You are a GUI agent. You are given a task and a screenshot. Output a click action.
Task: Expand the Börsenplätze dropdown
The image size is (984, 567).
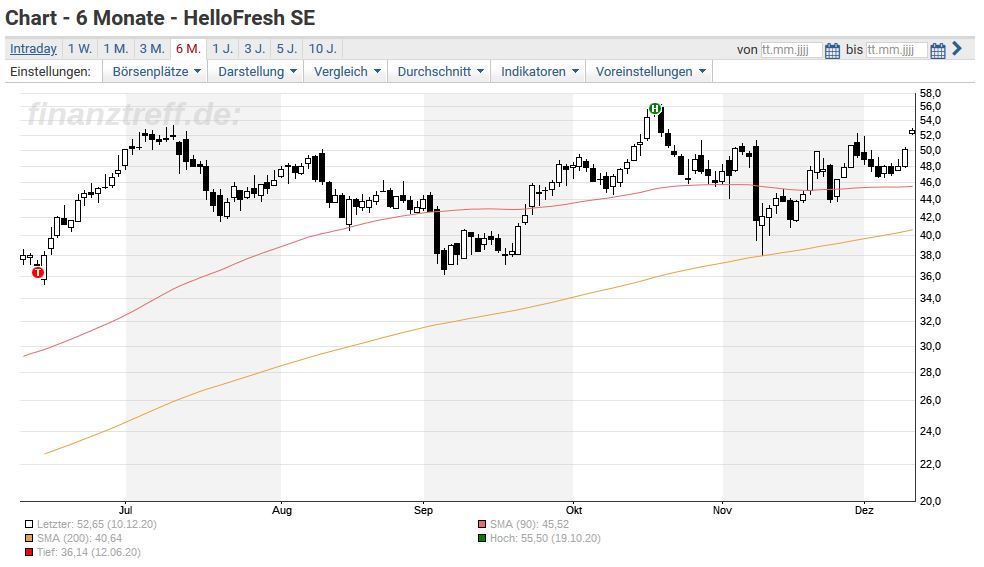(x=156, y=72)
